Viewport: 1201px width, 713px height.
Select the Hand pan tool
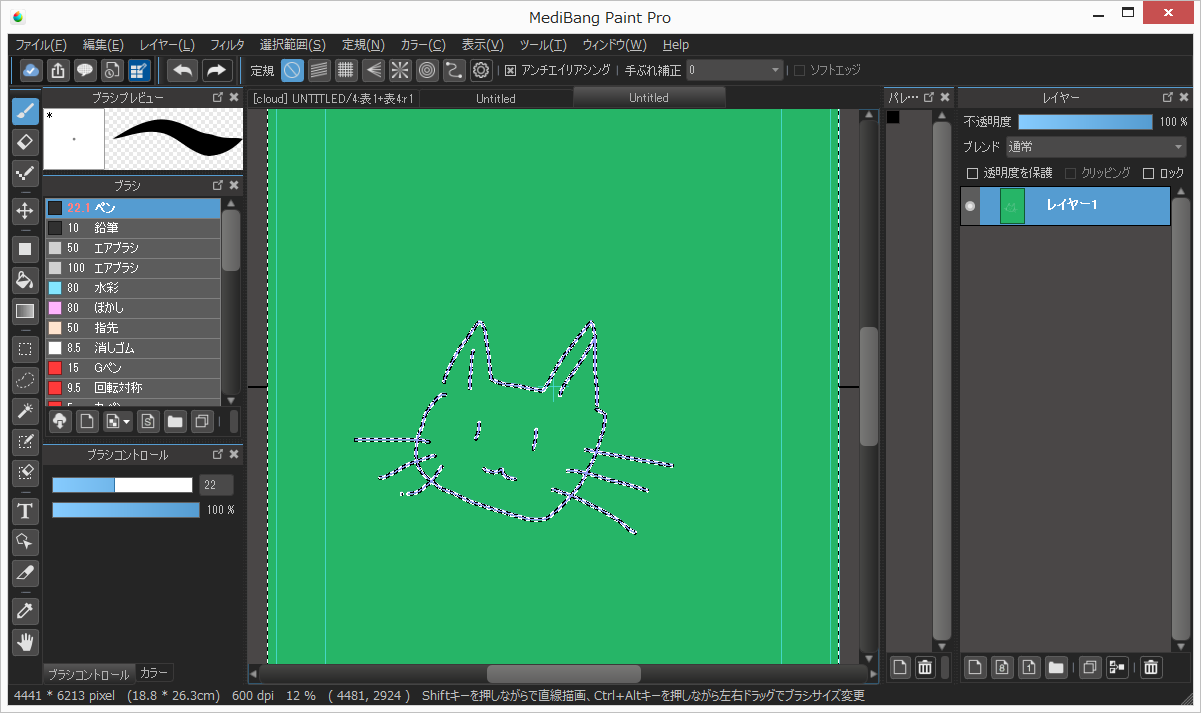coord(26,642)
